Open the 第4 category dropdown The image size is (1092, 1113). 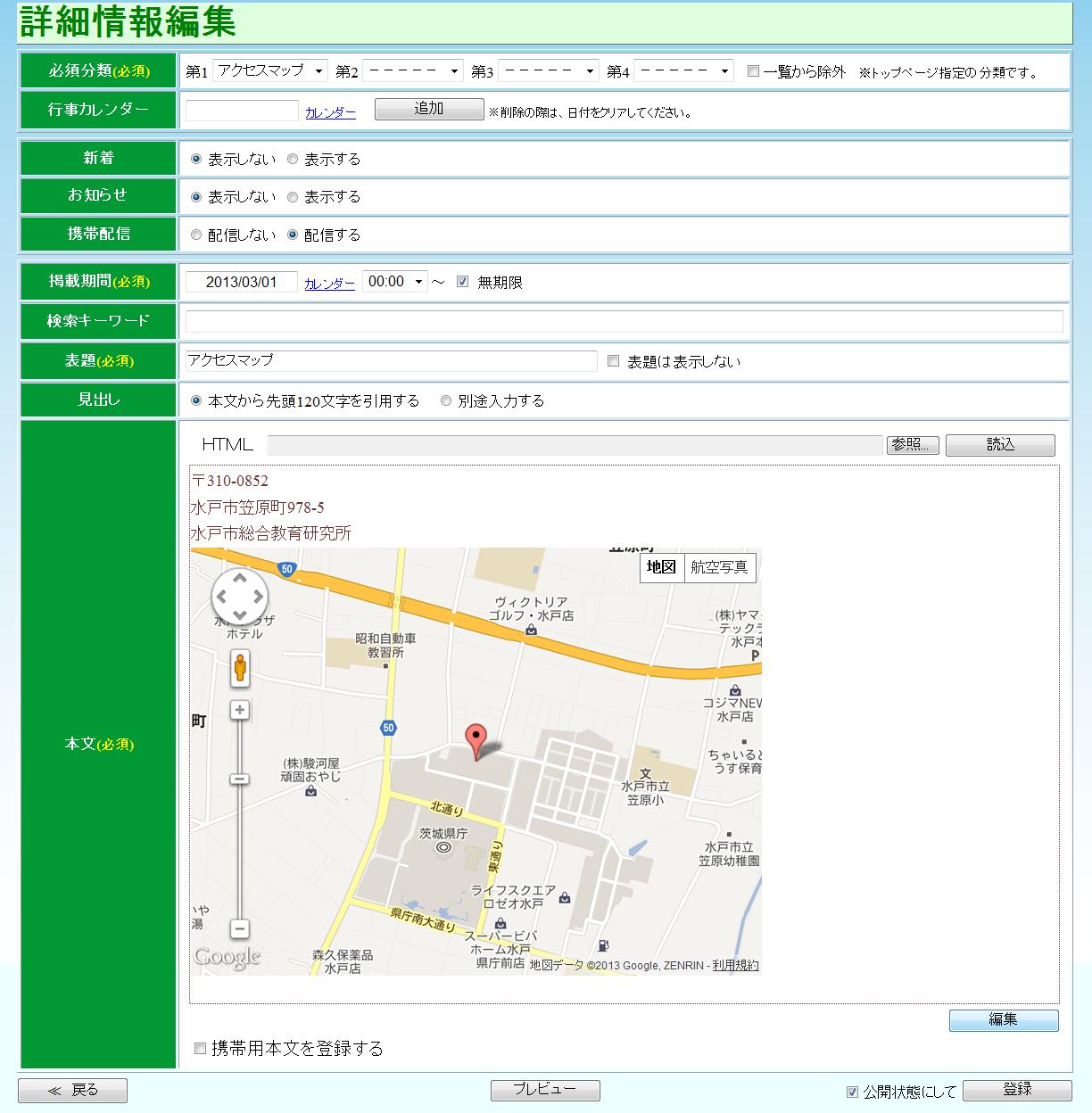pyautogui.click(x=683, y=70)
